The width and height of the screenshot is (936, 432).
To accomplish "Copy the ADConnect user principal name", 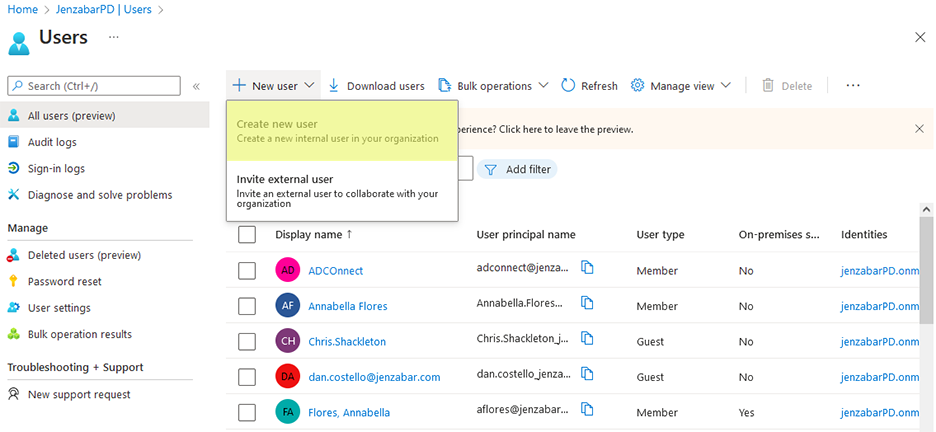I will (588, 268).
